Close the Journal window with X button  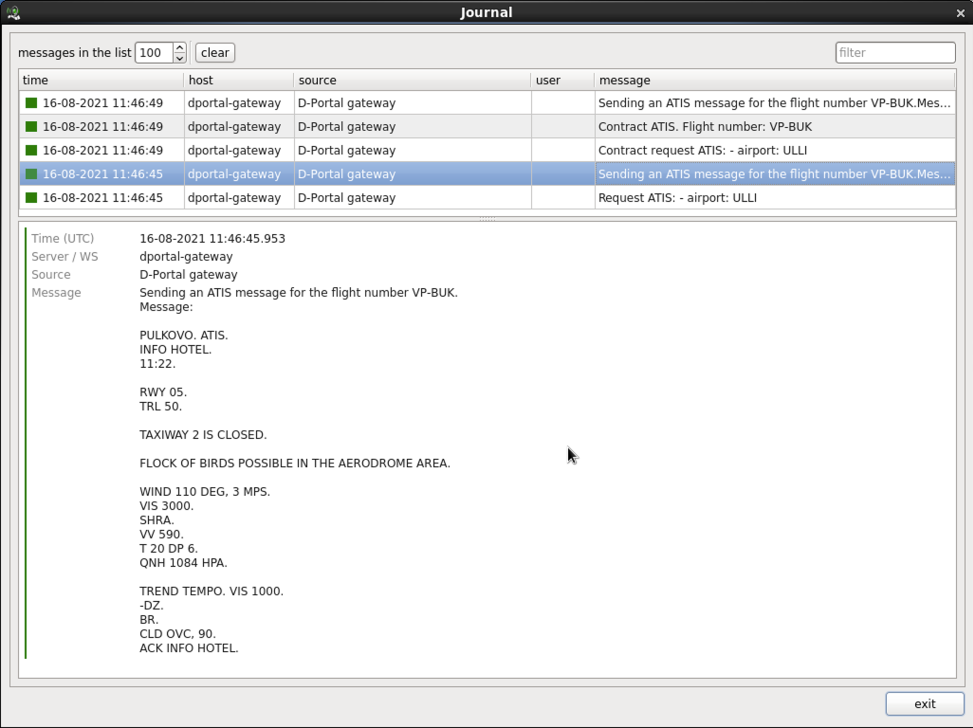(x=960, y=13)
